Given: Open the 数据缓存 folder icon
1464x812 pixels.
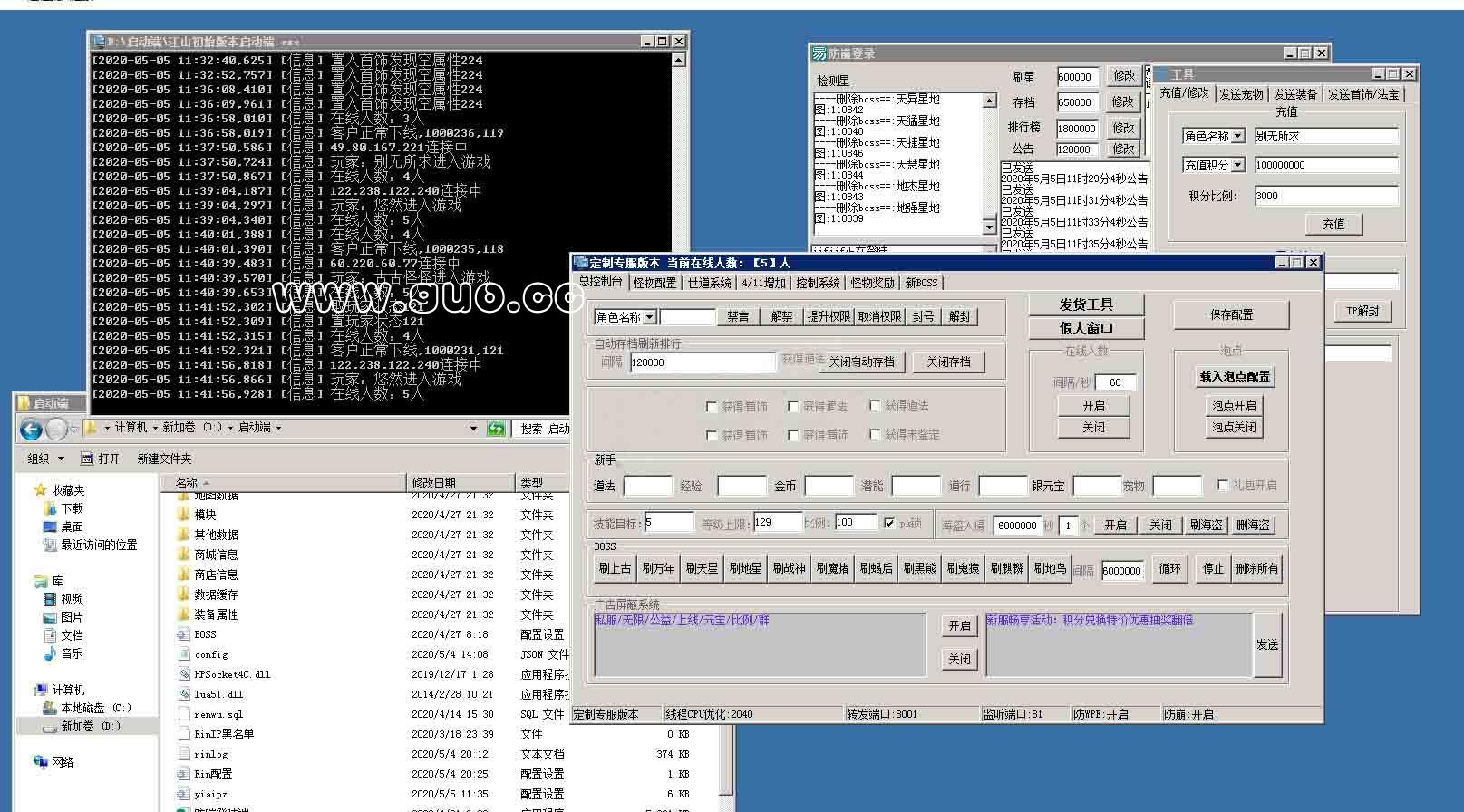Looking at the screenshot, I should [184, 594].
